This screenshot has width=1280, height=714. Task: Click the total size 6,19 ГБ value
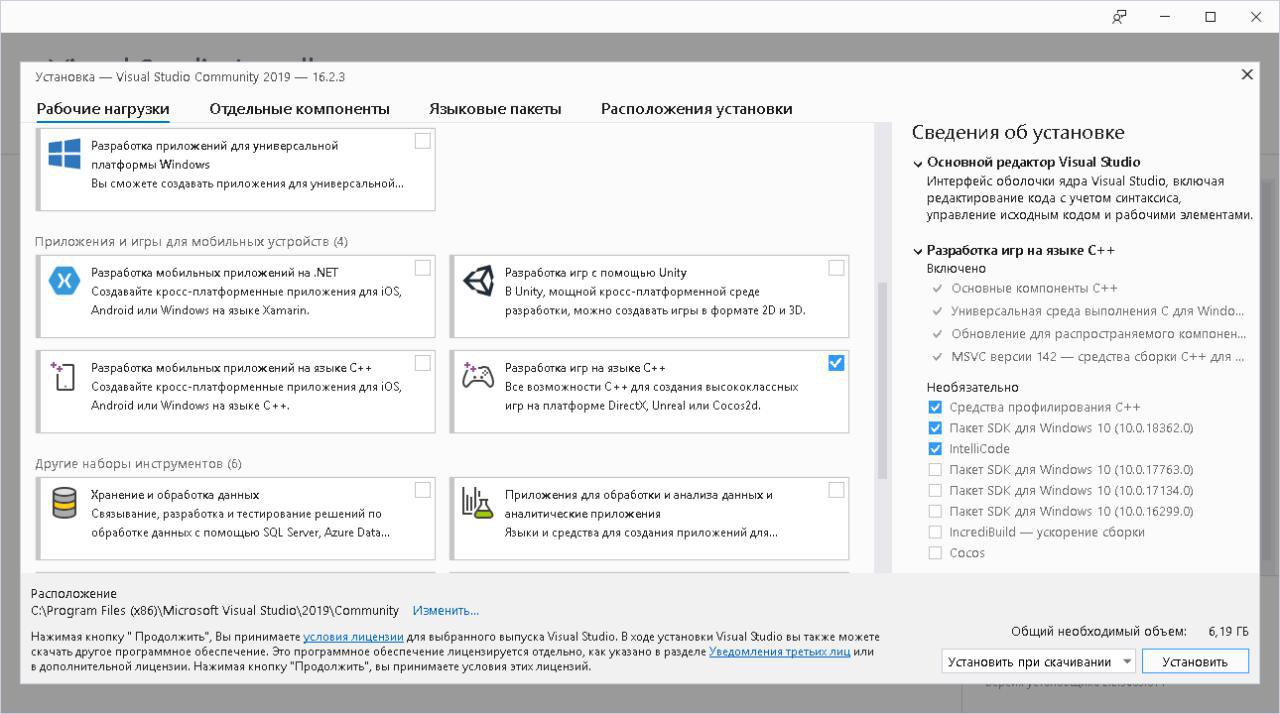click(1228, 632)
